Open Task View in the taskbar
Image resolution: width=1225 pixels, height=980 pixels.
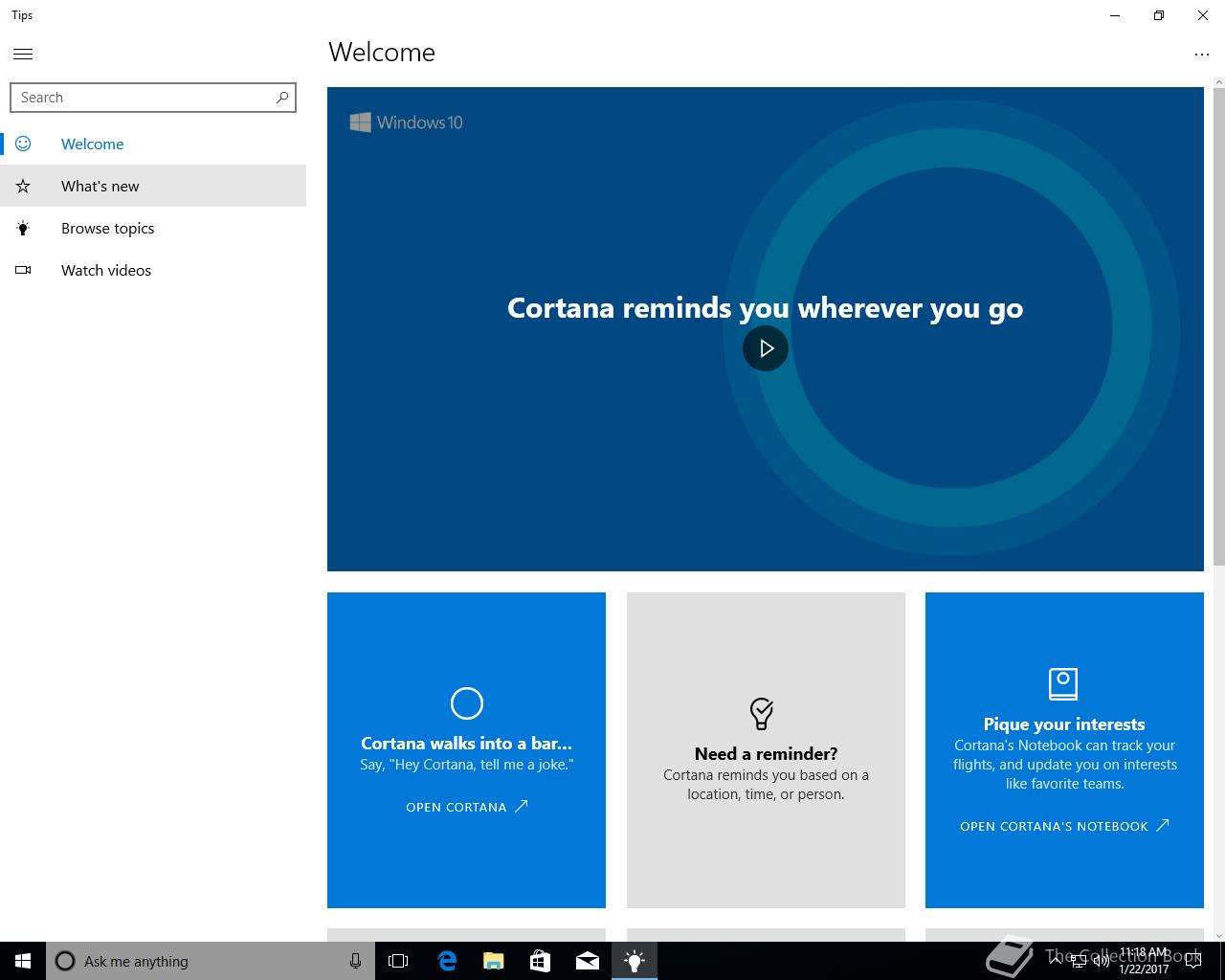coord(398,961)
